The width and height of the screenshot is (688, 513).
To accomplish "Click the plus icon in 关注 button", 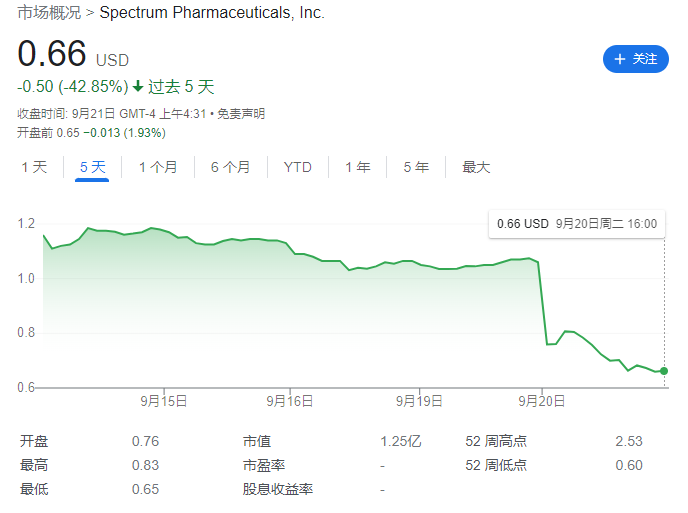I will coord(620,59).
